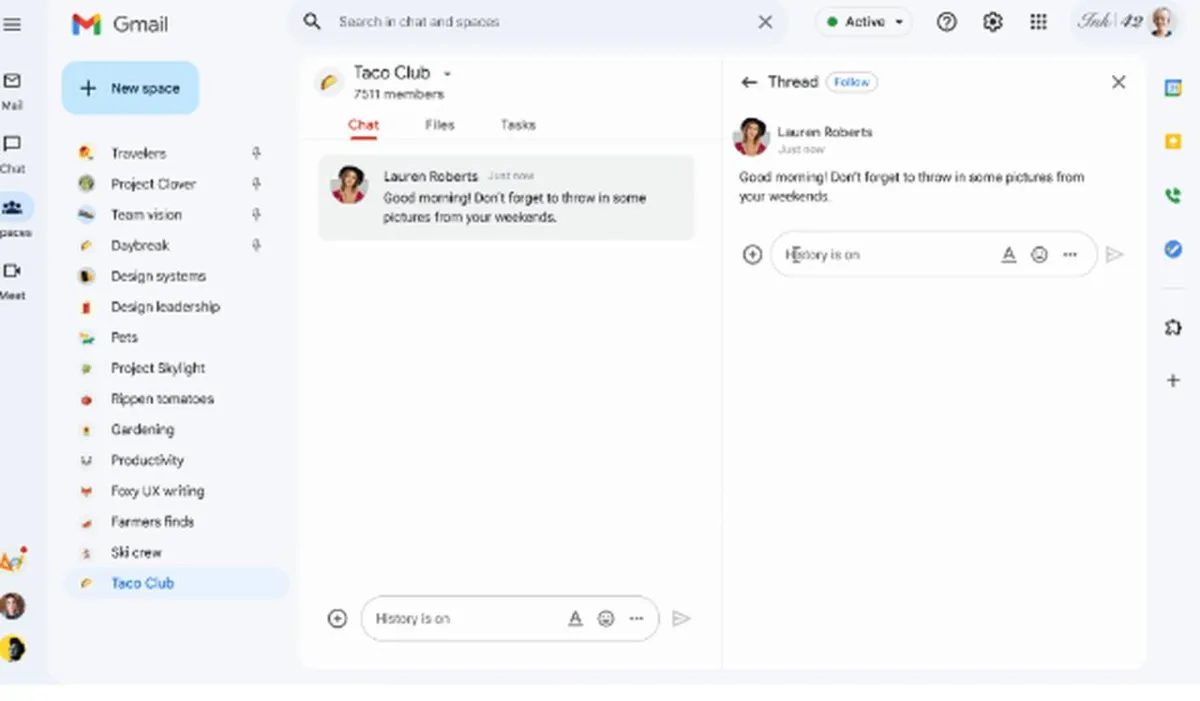Open Gmail settings
The width and height of the screenshot is (1200, 701).
pos(992,21)
